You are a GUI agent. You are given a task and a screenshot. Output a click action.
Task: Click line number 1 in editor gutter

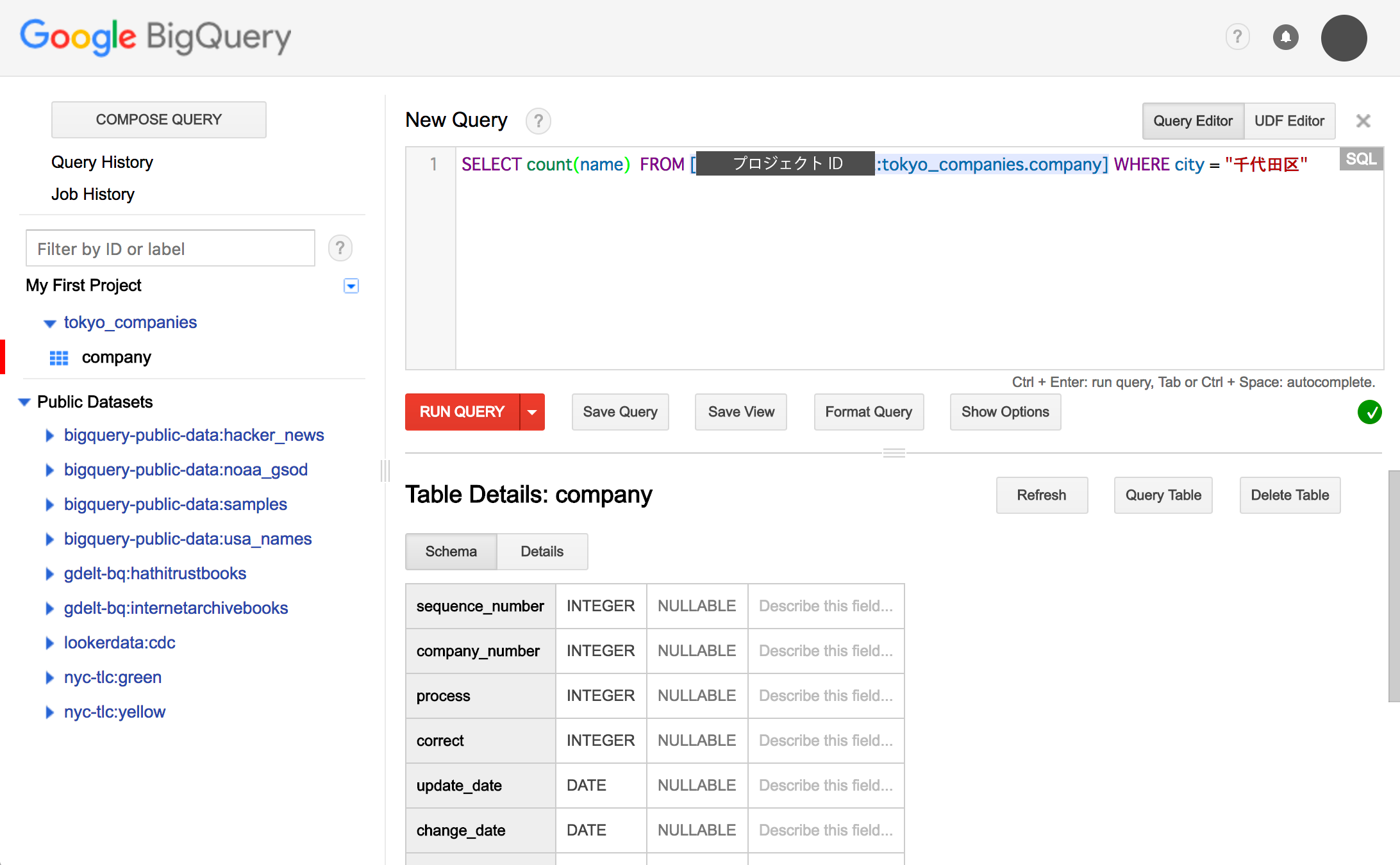pos(434,165)
